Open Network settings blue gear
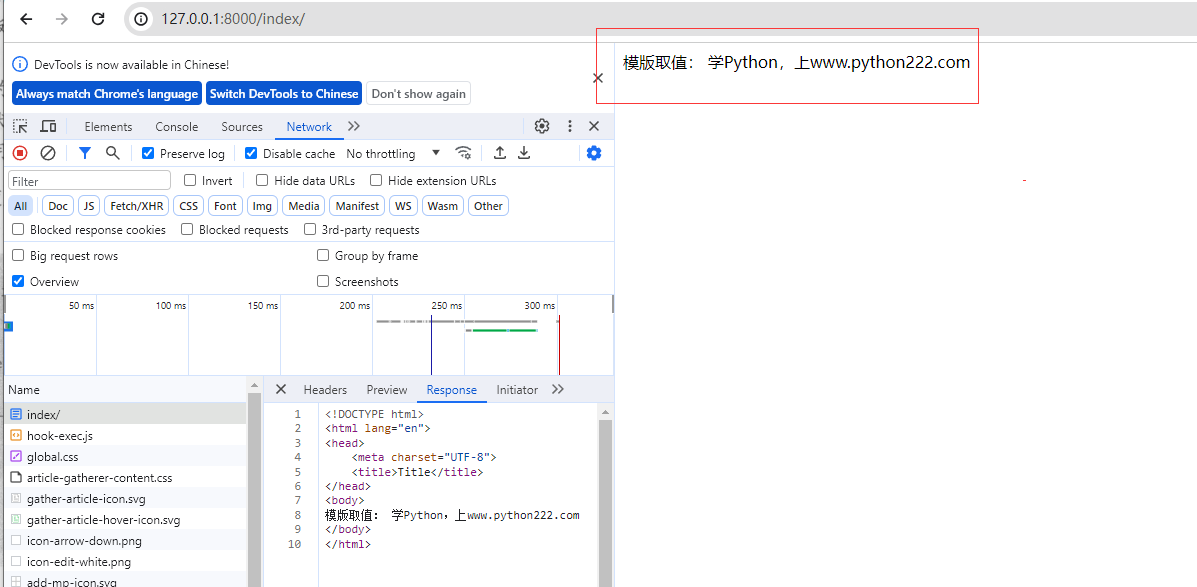 (594, 153)
